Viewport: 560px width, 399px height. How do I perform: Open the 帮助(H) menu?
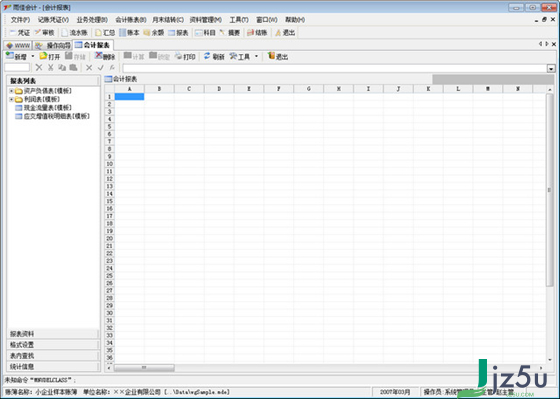[x=295, y=20]
